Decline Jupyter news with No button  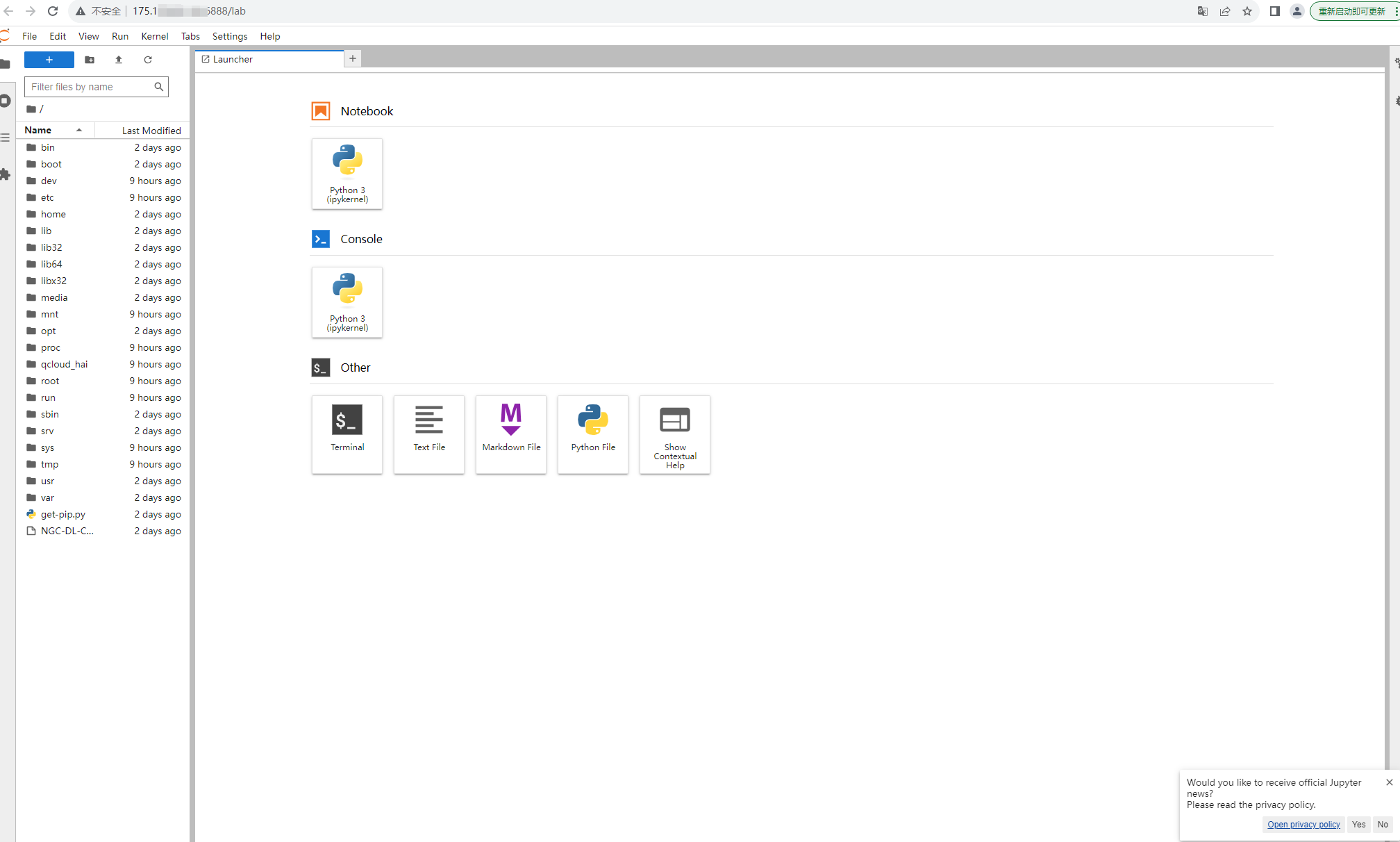coord(1382,824)
